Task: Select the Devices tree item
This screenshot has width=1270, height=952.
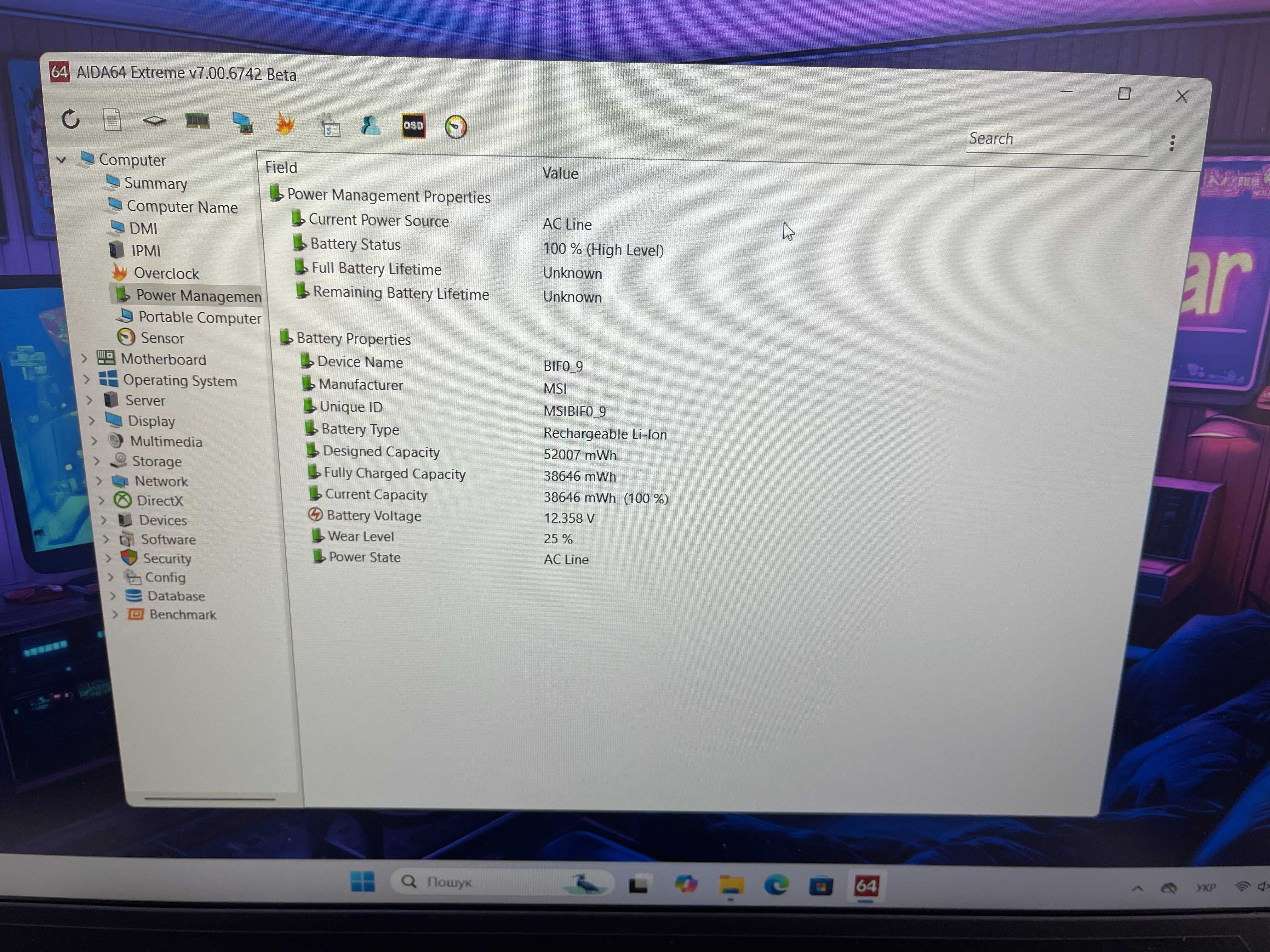Action: 153,520
